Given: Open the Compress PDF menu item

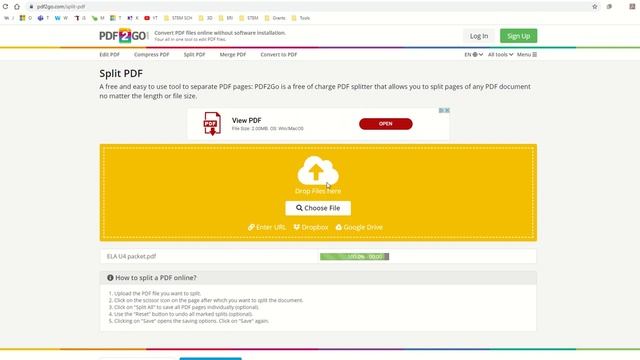Looking at the screenshot, I should [151, 54].
